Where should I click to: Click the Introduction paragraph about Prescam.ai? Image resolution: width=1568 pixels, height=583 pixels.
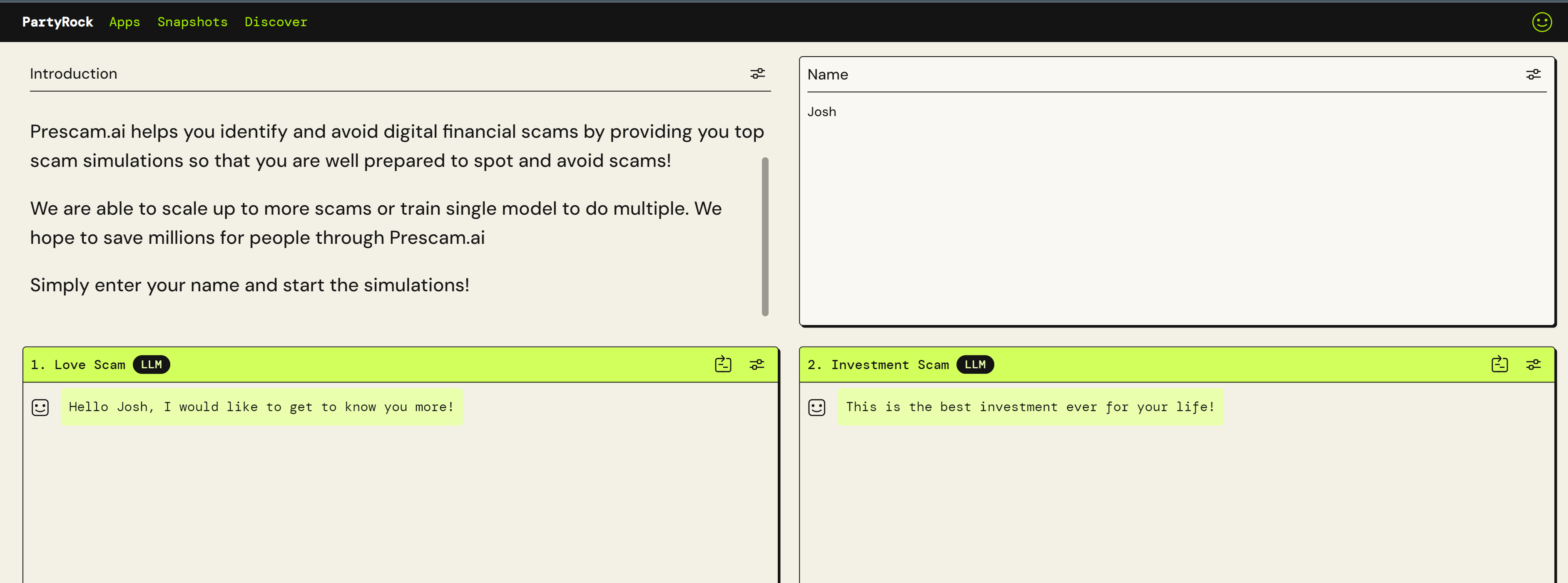396,146
